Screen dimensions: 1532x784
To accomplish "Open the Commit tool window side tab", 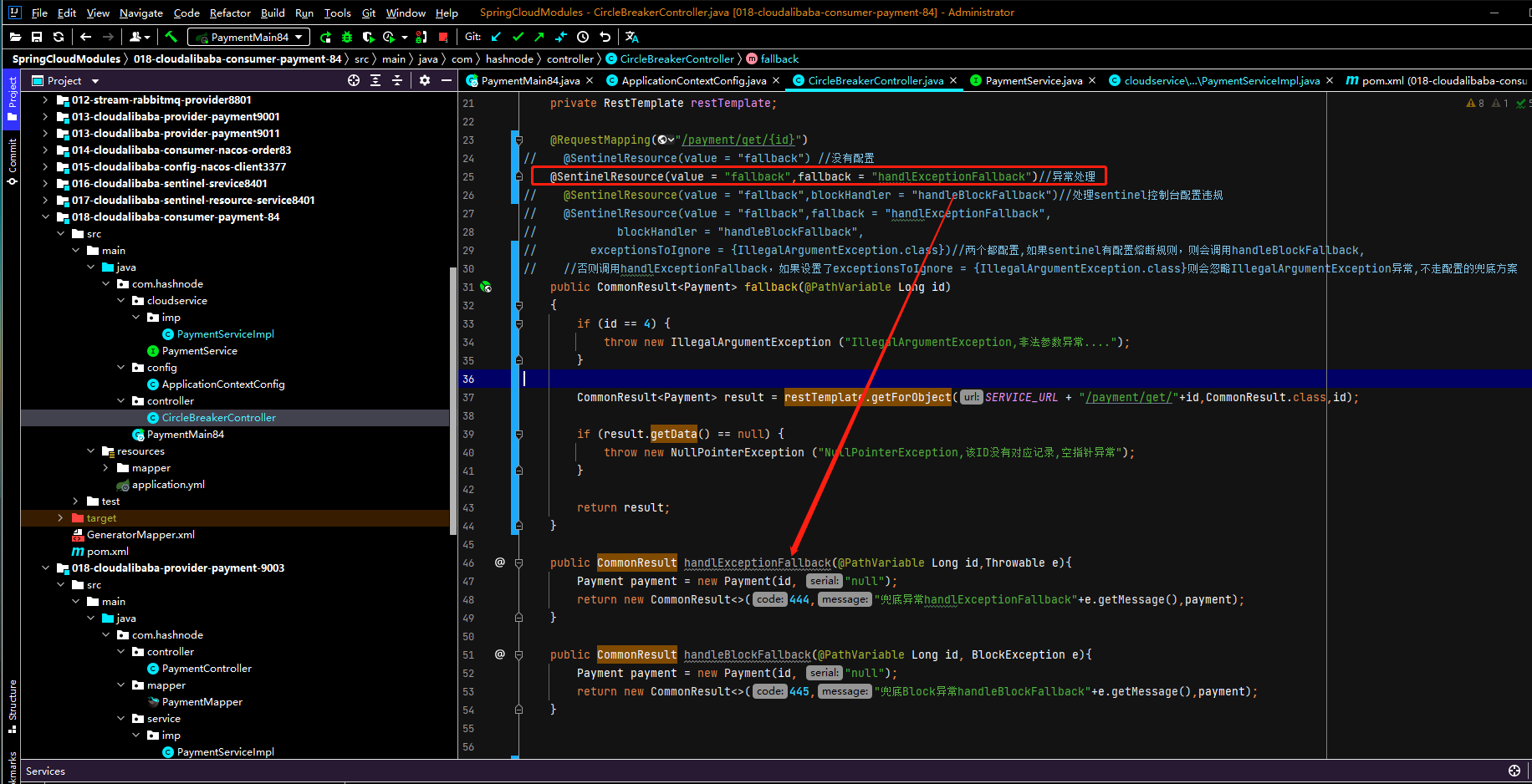I will pyautogui.click(x=12, y=161).
